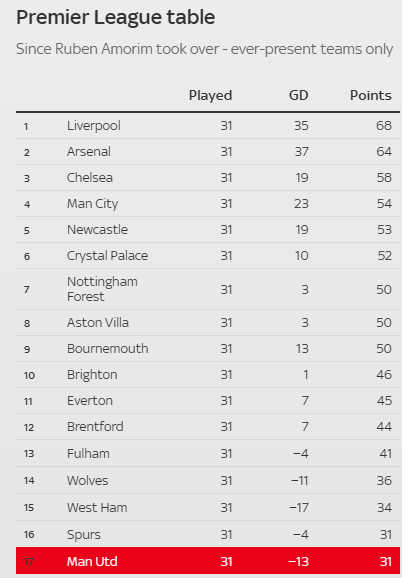Click the Bournemouth team name
The width and height of the screenshot is (402, 578).
click(108, 349)
